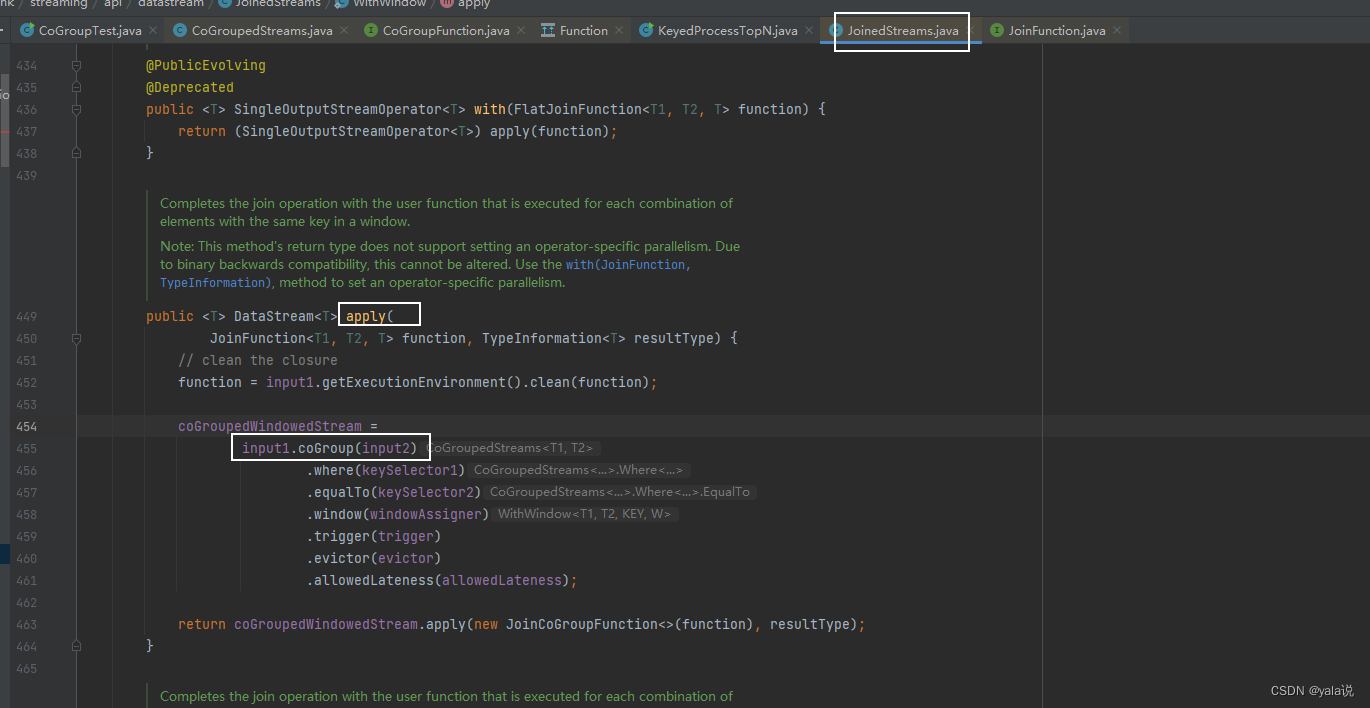This screenshot has width=1370, height=708.
Task: Click .where(keySelector1) call
Action: point(386,470)
